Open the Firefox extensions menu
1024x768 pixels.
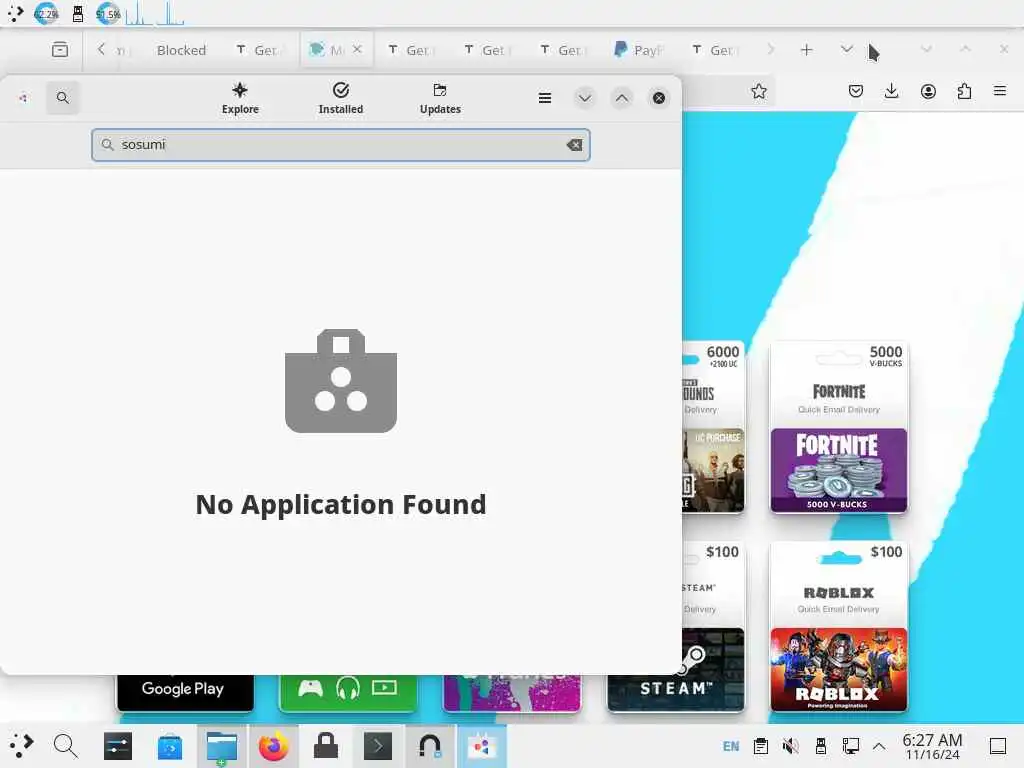[x=964, y=91]
